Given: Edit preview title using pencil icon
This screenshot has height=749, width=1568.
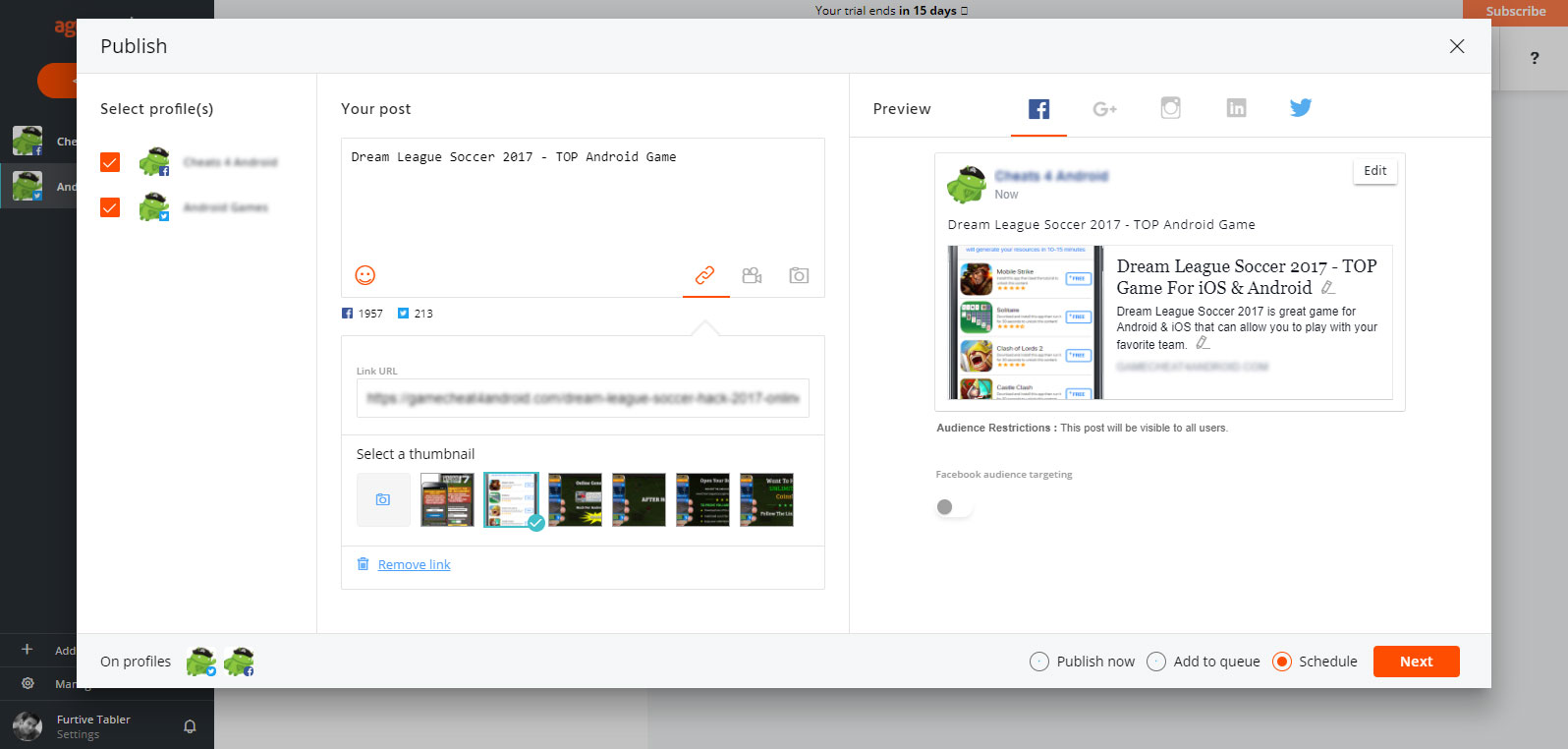Looking at the screenshot, I should coord(1327,288).
